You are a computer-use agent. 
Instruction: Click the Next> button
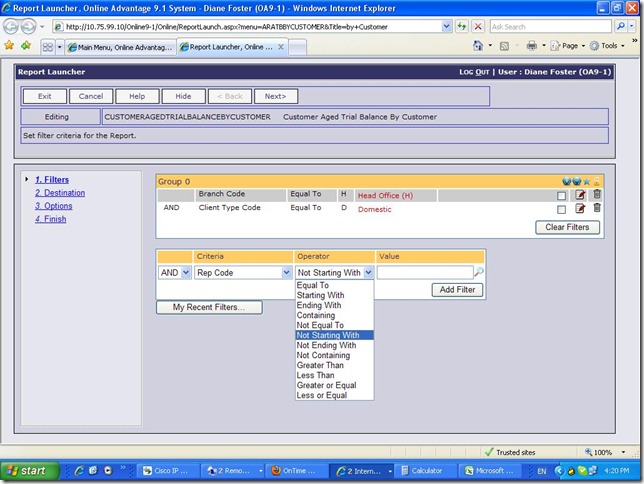[276, 96]
